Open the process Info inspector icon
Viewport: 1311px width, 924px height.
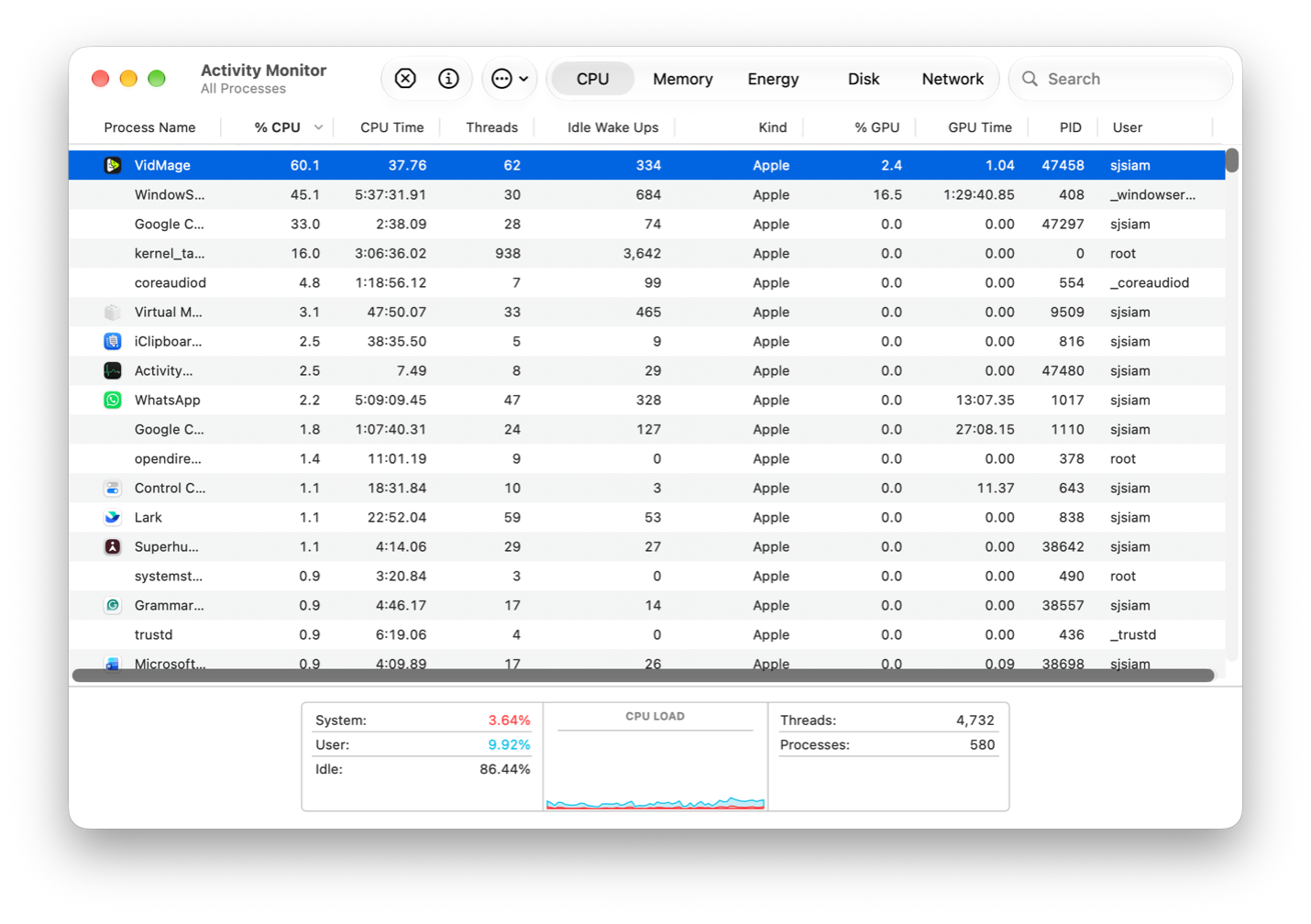[x=448, y=79]
